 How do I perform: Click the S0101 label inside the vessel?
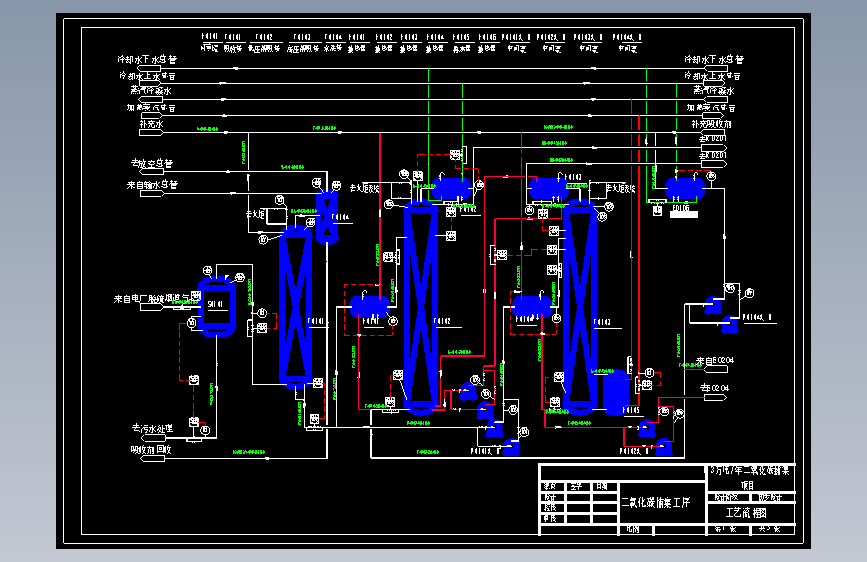click(x=215, y=304)
